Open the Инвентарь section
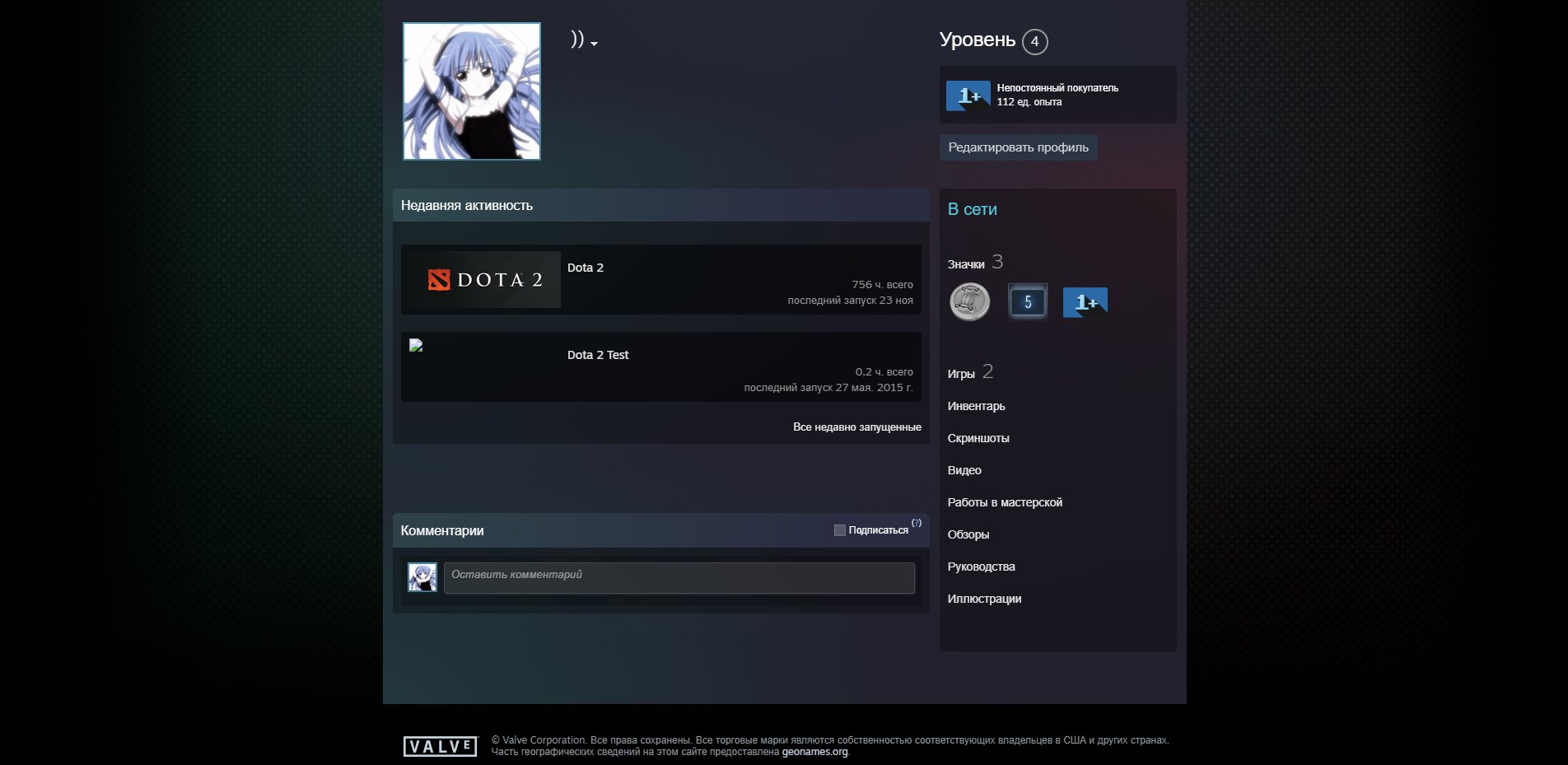Screen dimensions: 1568x765 (976, 406)
